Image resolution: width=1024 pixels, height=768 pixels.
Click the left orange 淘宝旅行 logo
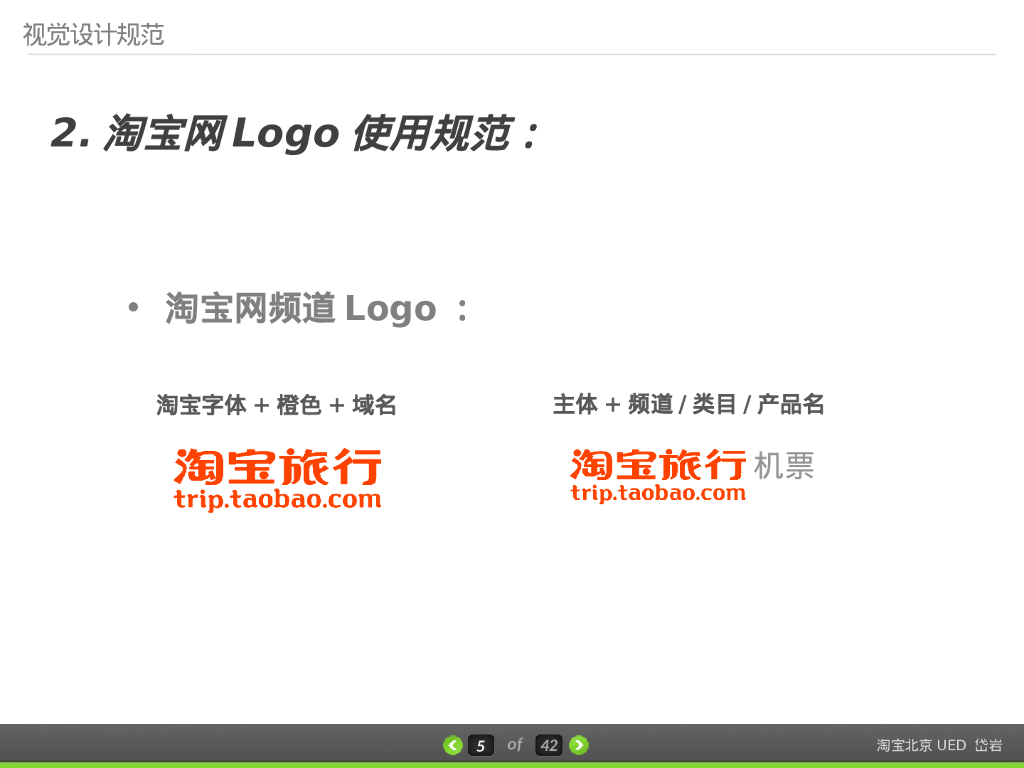tap(278, 466)
